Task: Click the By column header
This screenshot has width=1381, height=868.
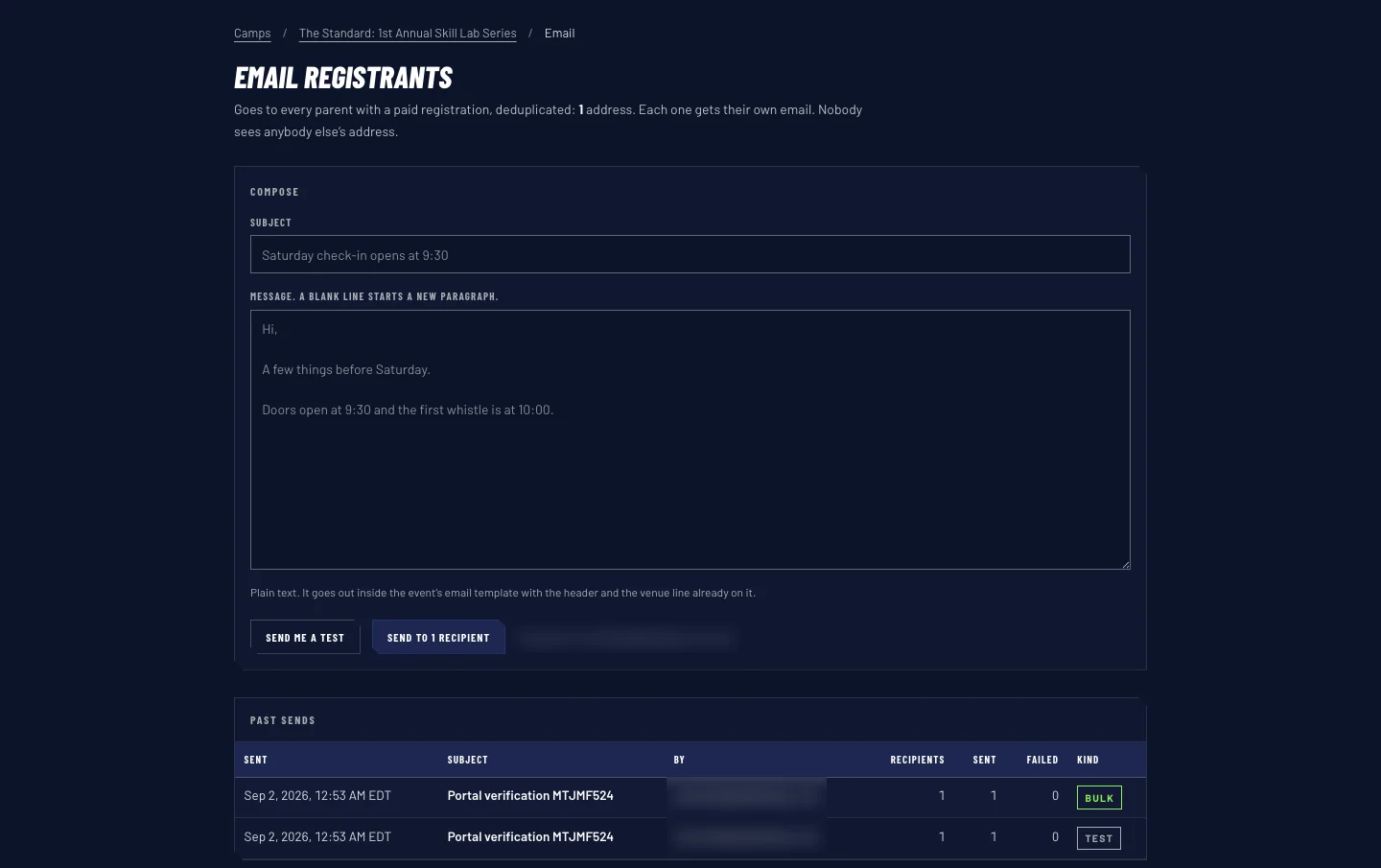Action: pos(679,760)
